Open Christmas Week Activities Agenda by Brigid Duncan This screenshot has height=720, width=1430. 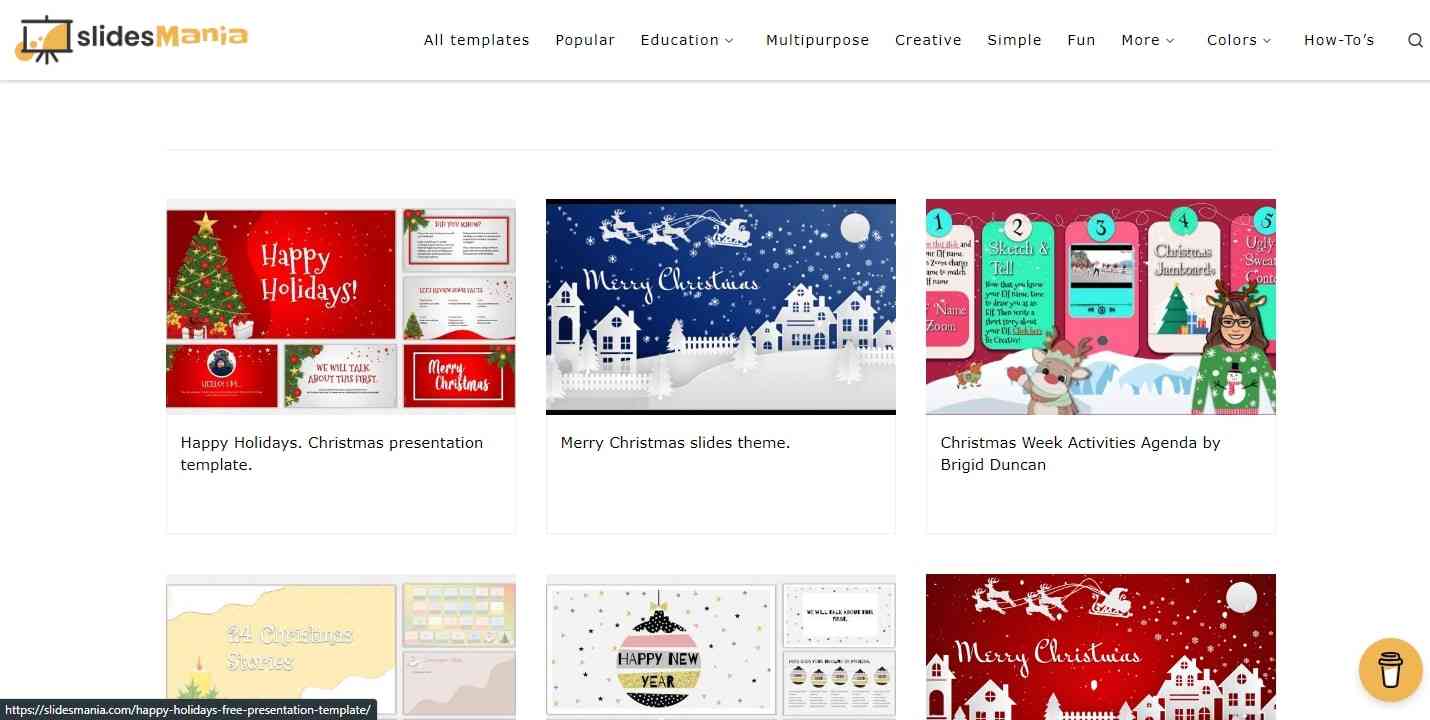tap(1080, 453)
